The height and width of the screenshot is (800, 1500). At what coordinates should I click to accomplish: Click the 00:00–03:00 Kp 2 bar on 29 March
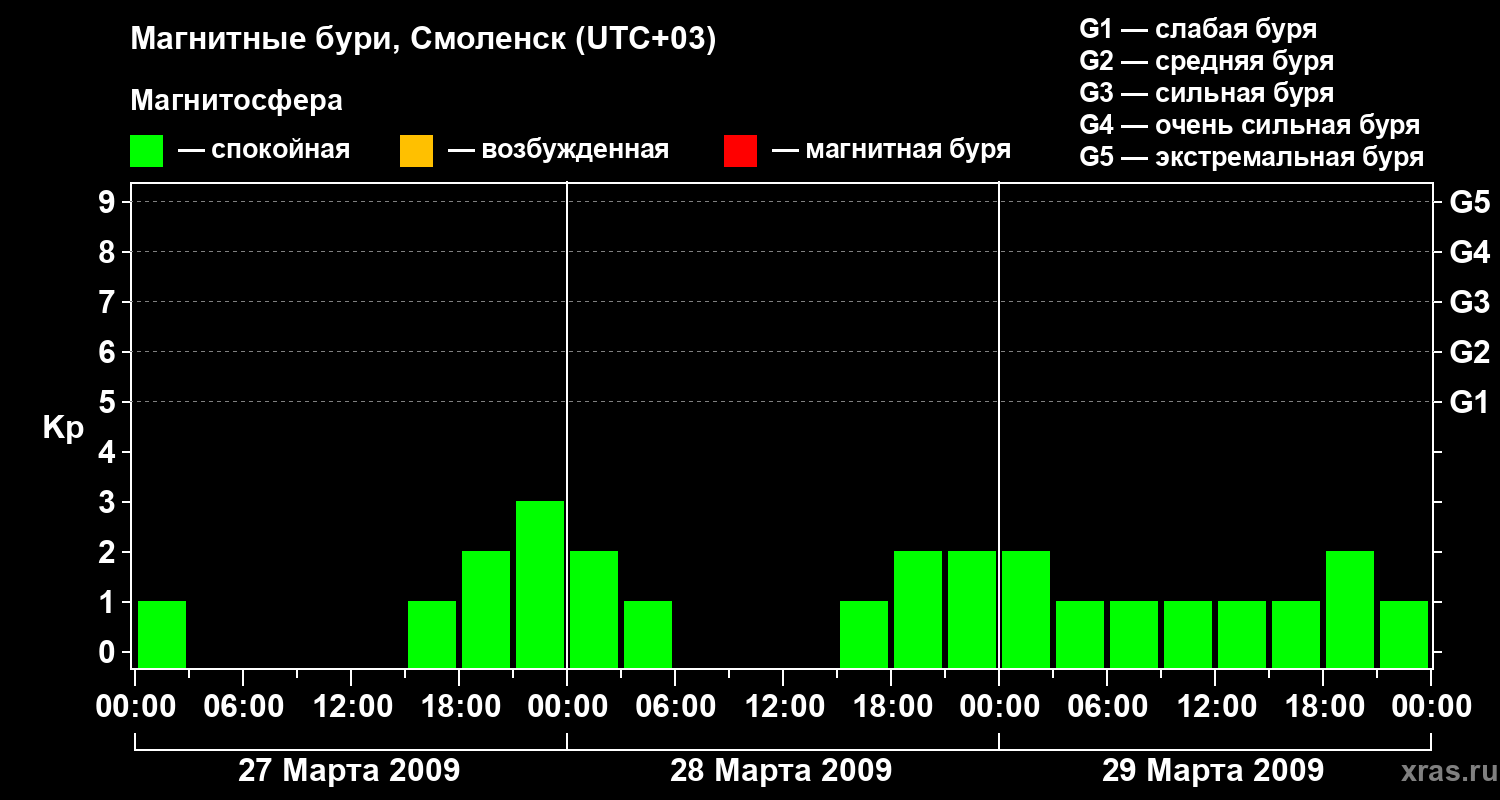pos(1026,609)
